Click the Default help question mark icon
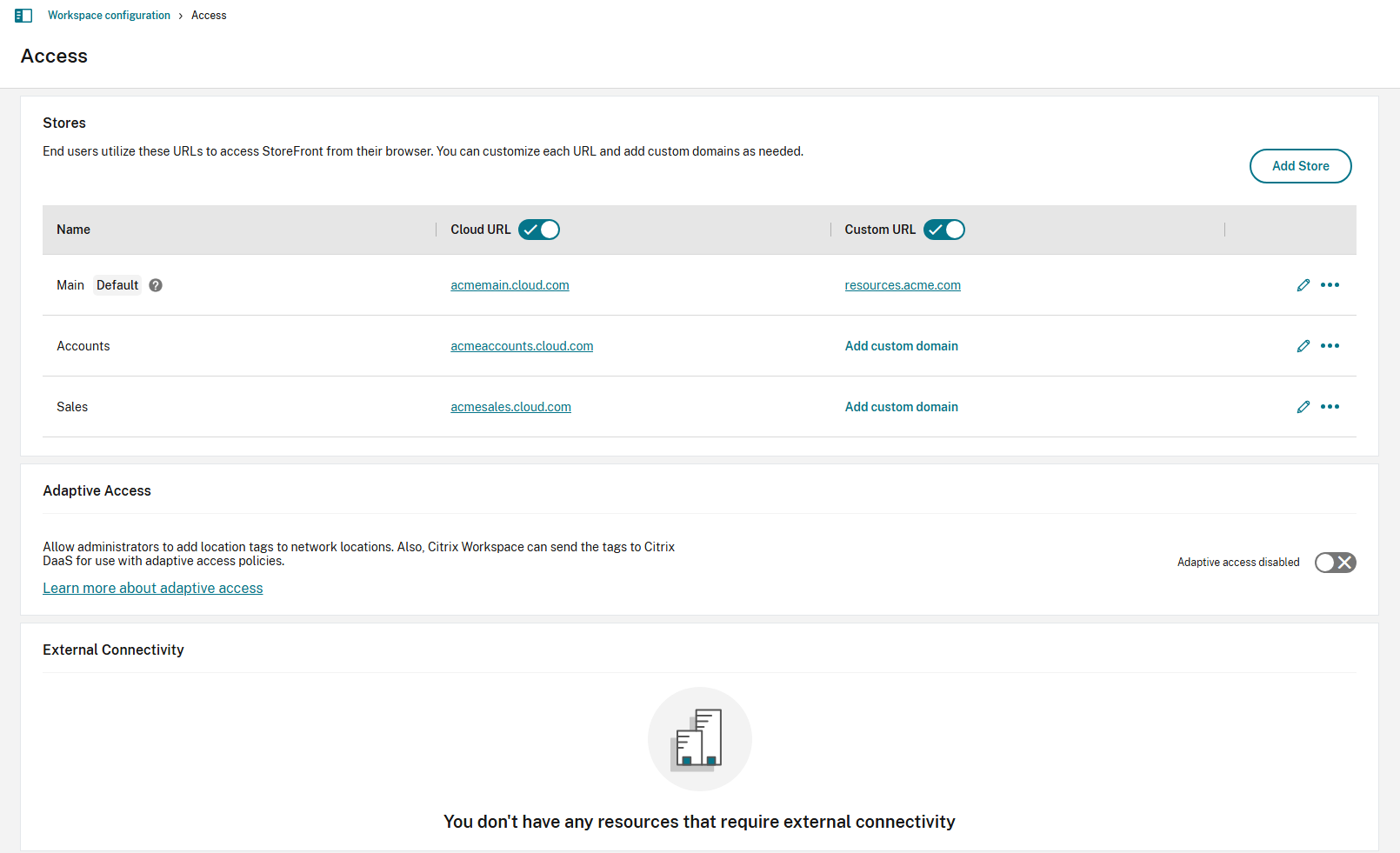1400x853 pixels. click(x=156, y=285)
